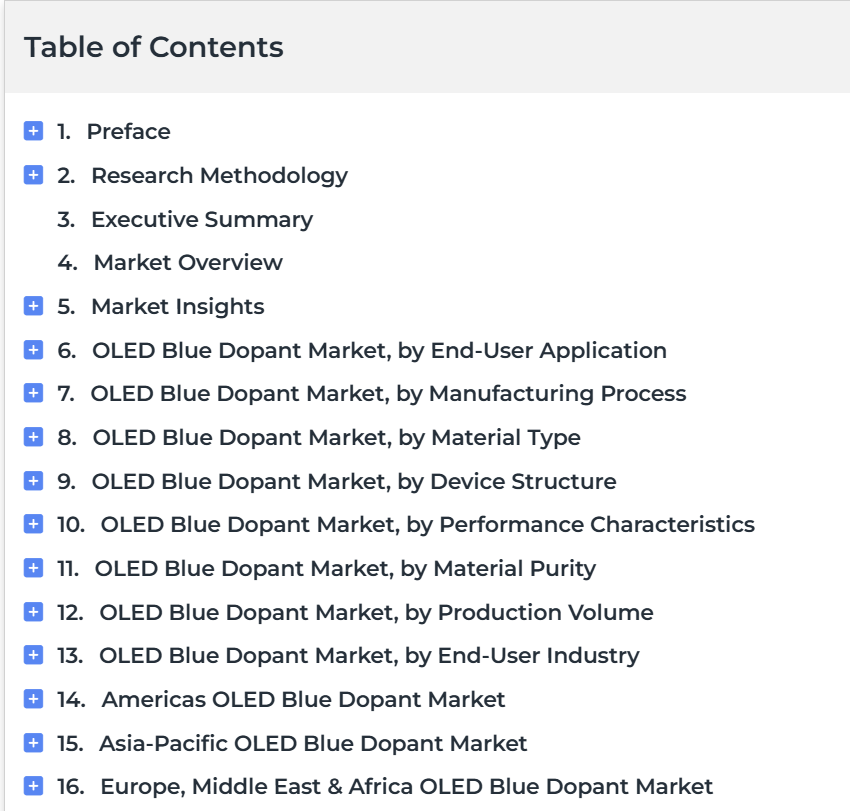Expand Americas OLED Blue Dopant Market icon
The image size is (850, 811).
click(33, 699)
